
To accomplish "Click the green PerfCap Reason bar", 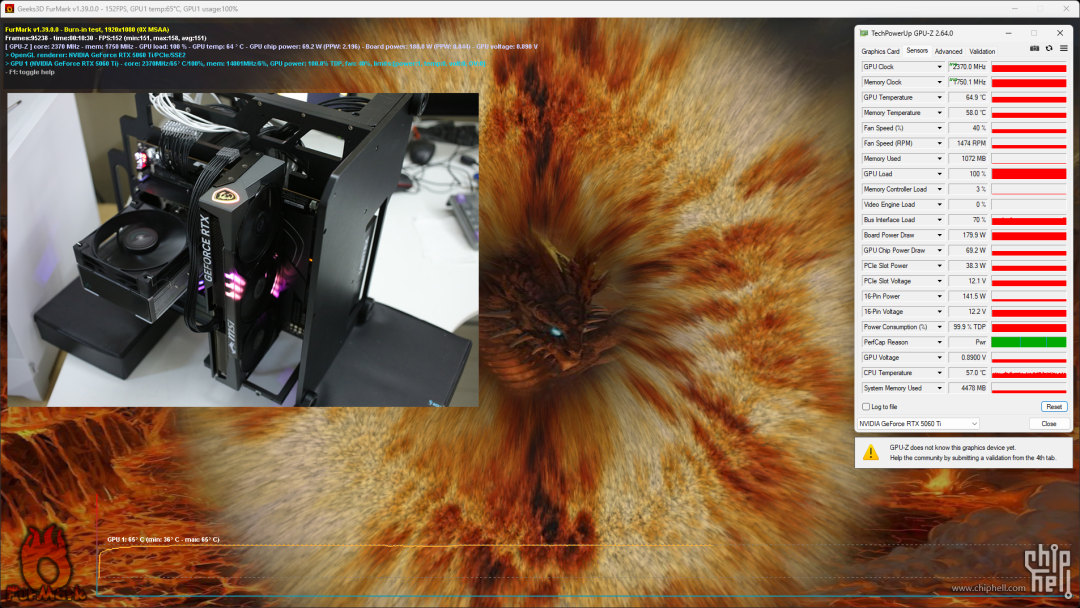I will [x=1029, y=342].
